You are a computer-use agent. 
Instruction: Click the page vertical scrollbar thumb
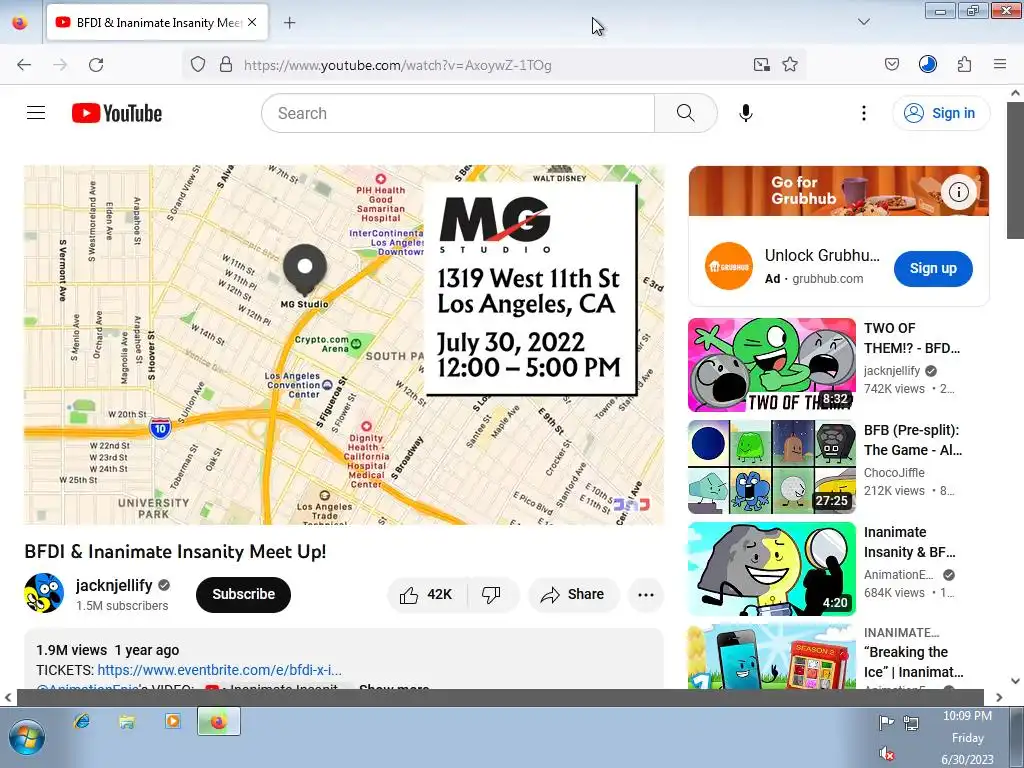point(1015,171)
